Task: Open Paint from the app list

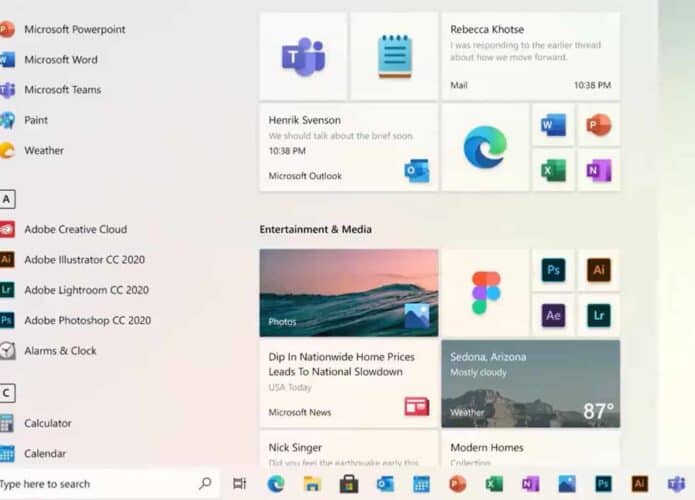Action: pyautogui.click(x=24, y=120)
